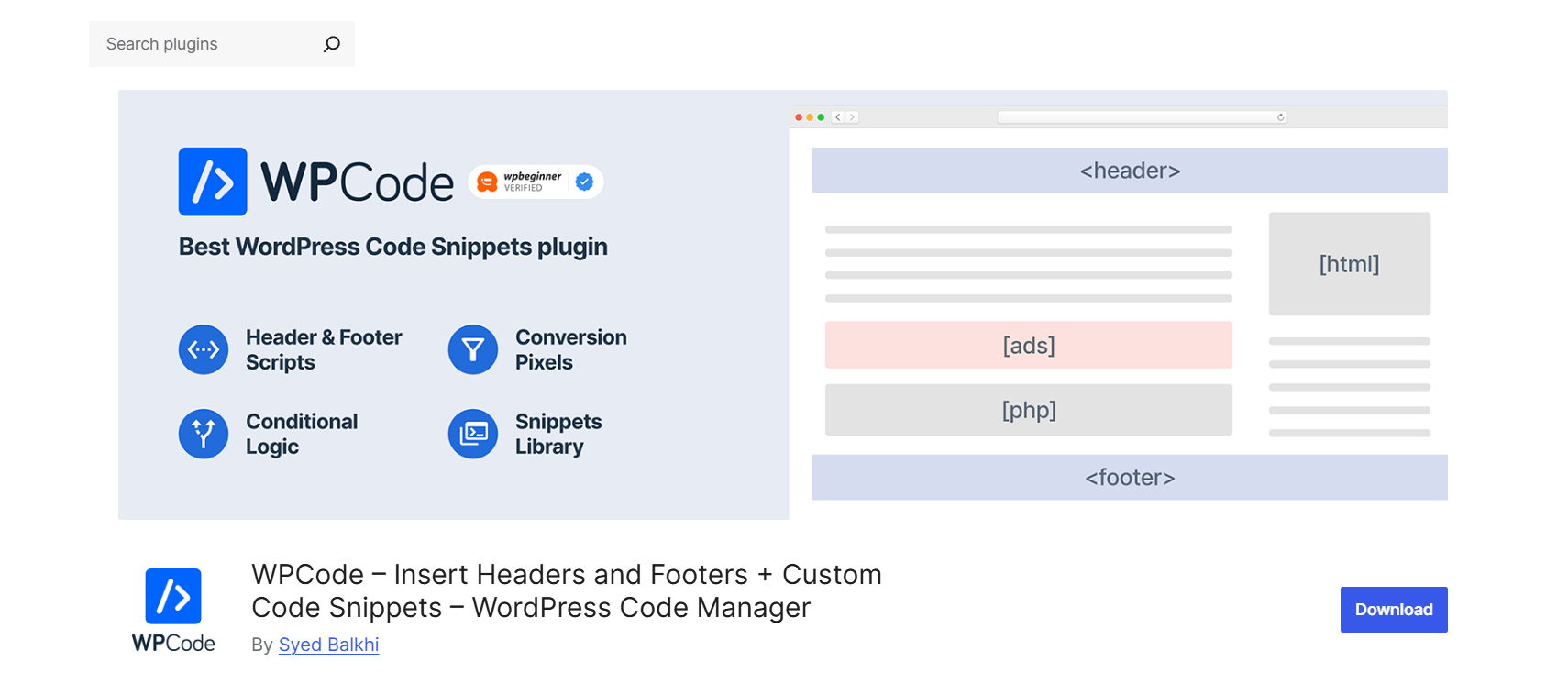The height and width of the screenshot is (684, 1568).
Task: Click the mock browser forward arrow
Action: tap(852, 117)
